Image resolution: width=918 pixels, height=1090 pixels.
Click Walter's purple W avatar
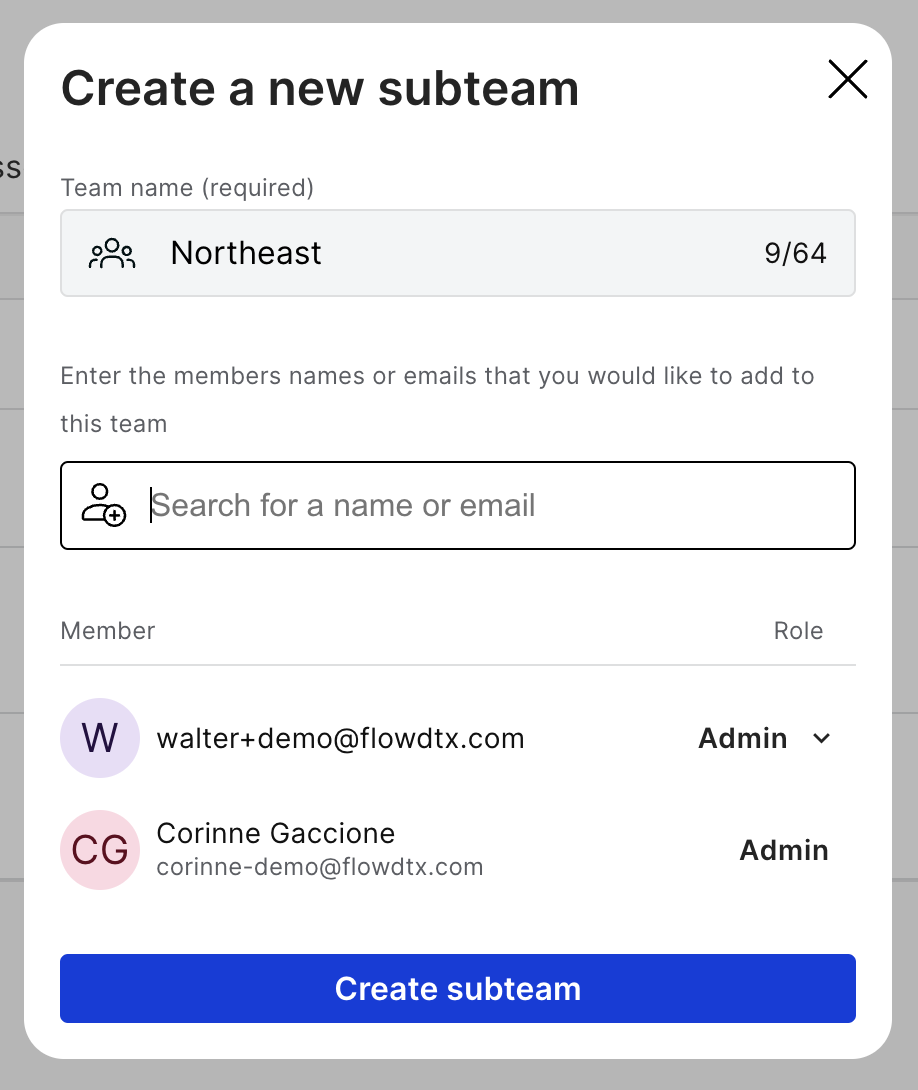coord(100,738)
